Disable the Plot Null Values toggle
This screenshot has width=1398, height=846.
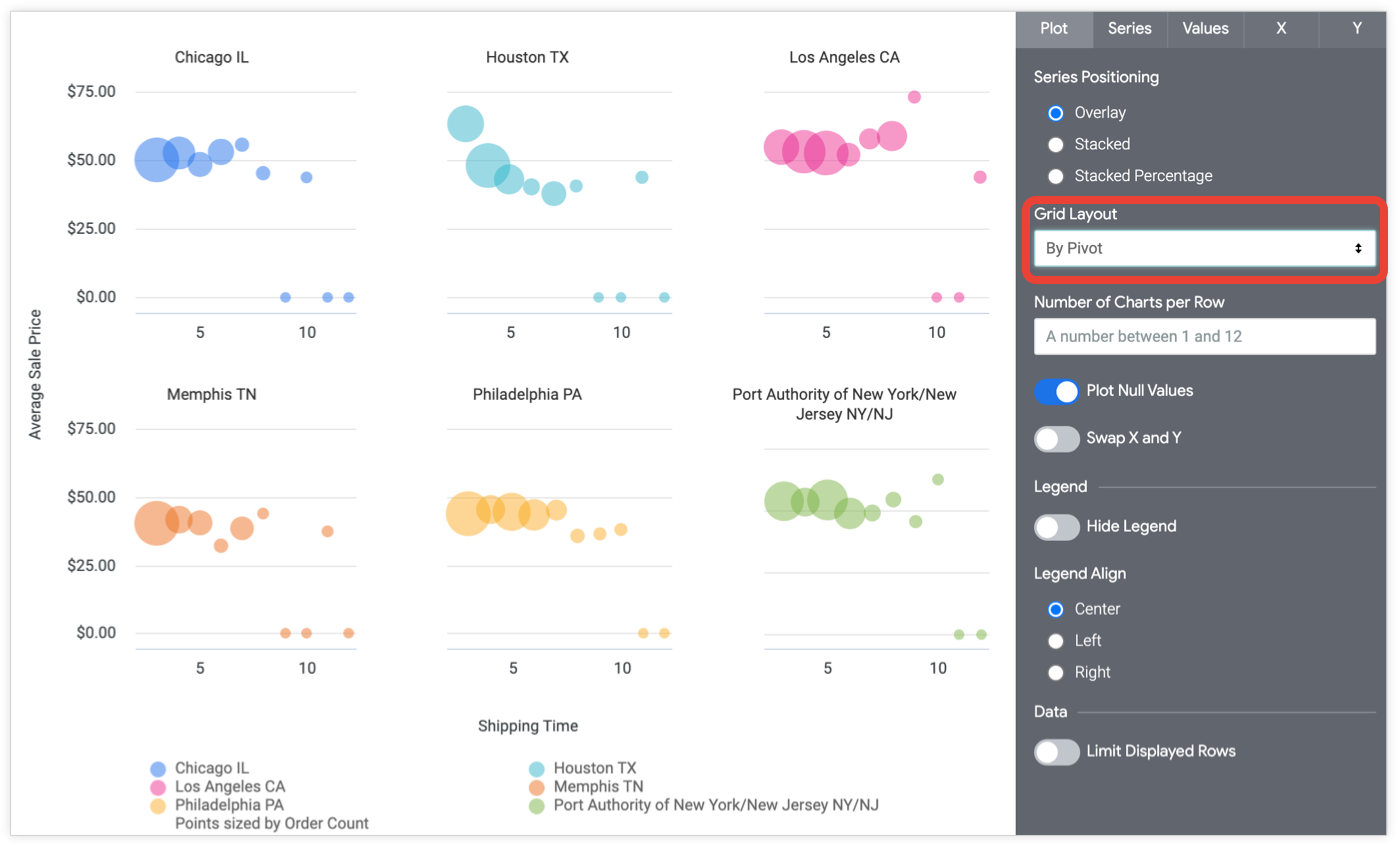pos(1057,391)
